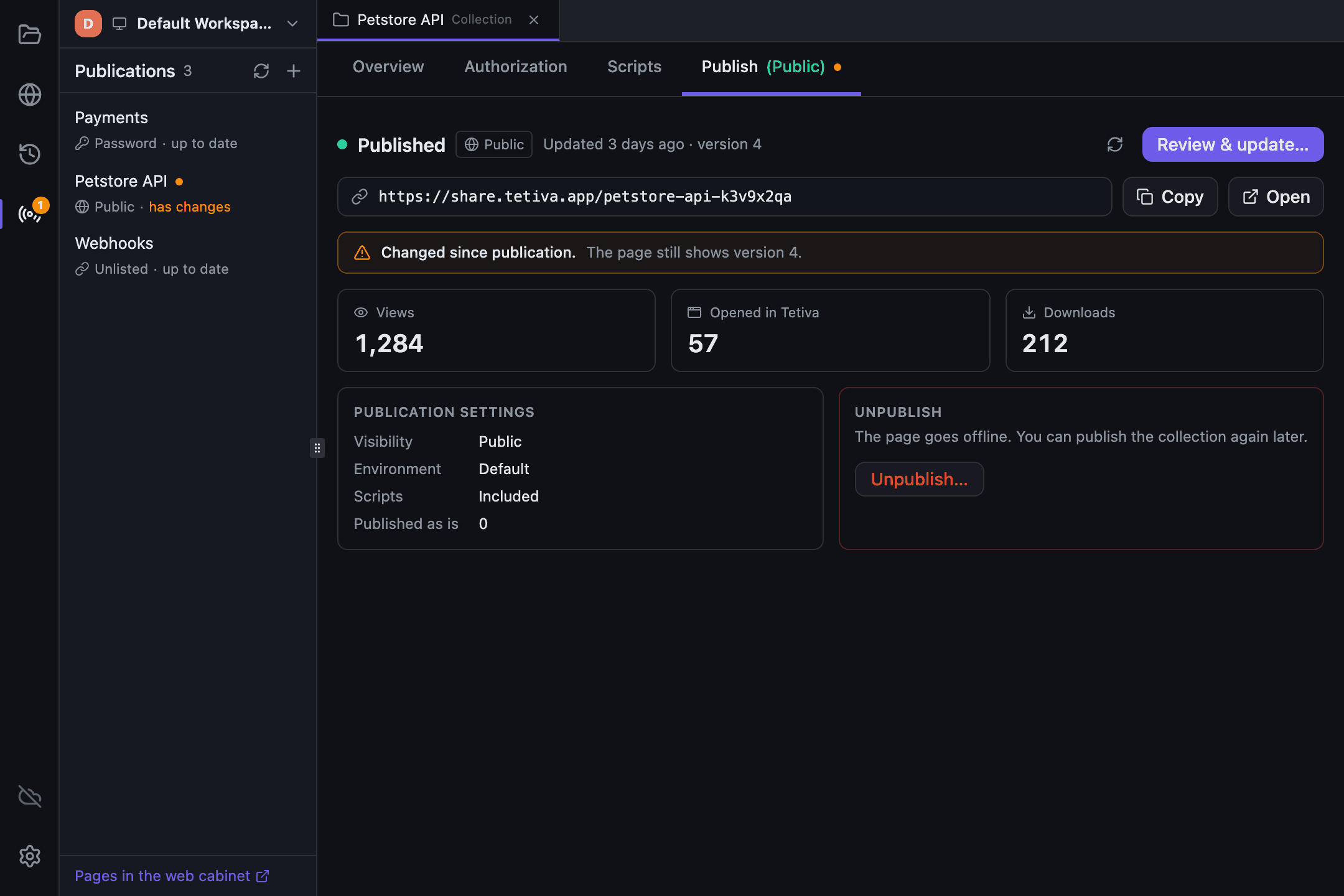Open the History clock icon in sidebar

pyautogui.click(x=29, y=154)
